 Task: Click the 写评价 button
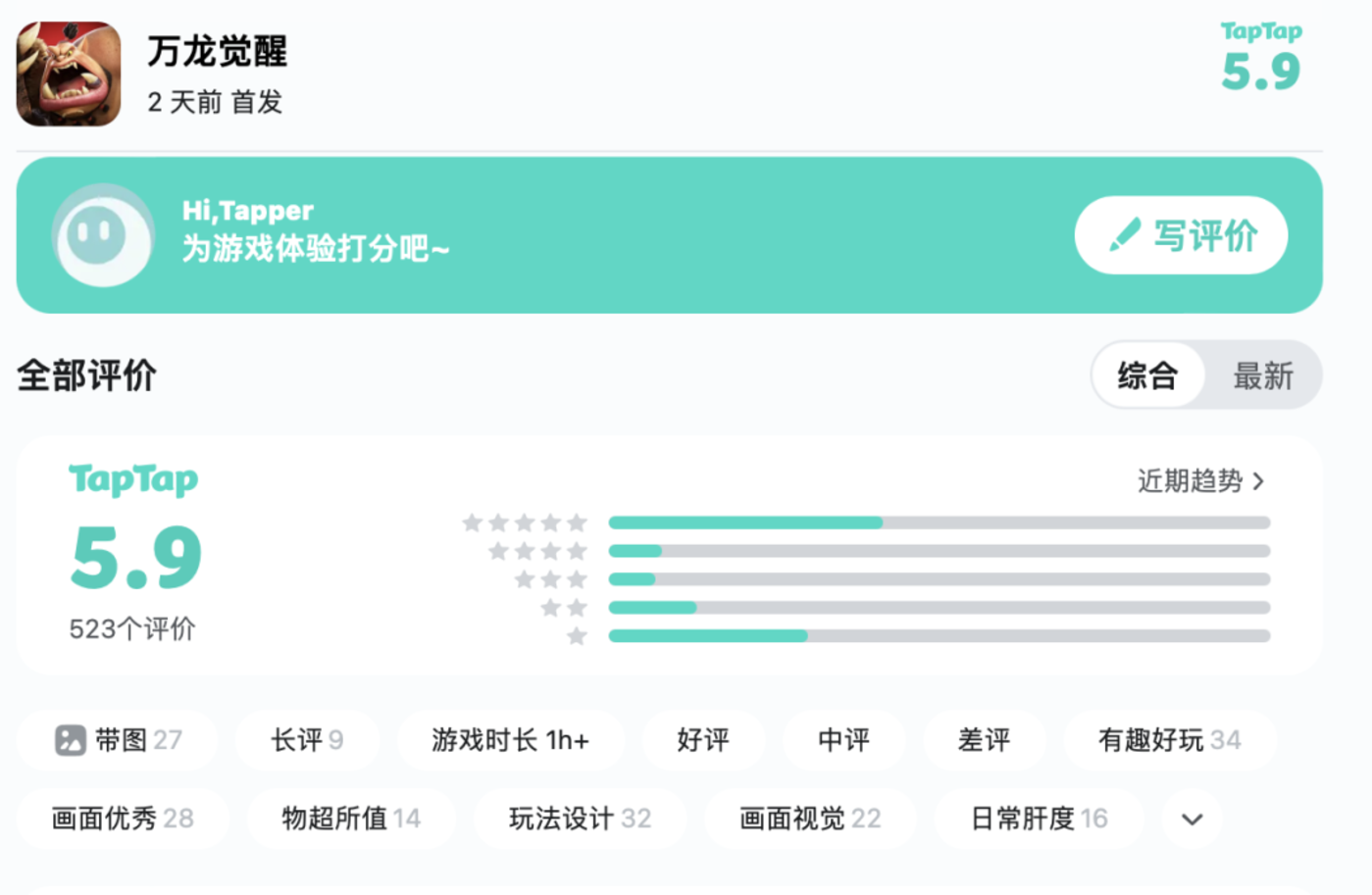click(1181, 235)
